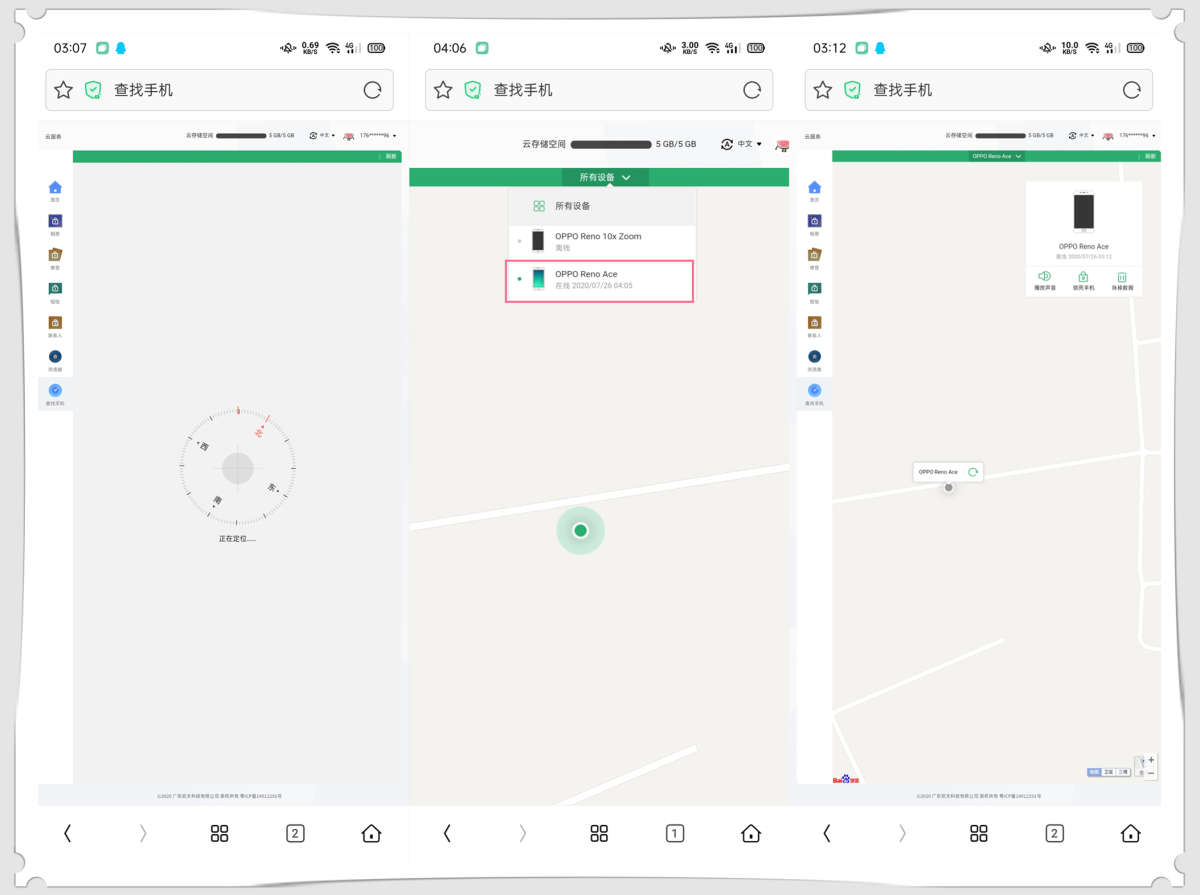Tap the home icon in the 03:12 screen sidebar
This screenshot has height=895, width=1200.
tap(814, 187)
